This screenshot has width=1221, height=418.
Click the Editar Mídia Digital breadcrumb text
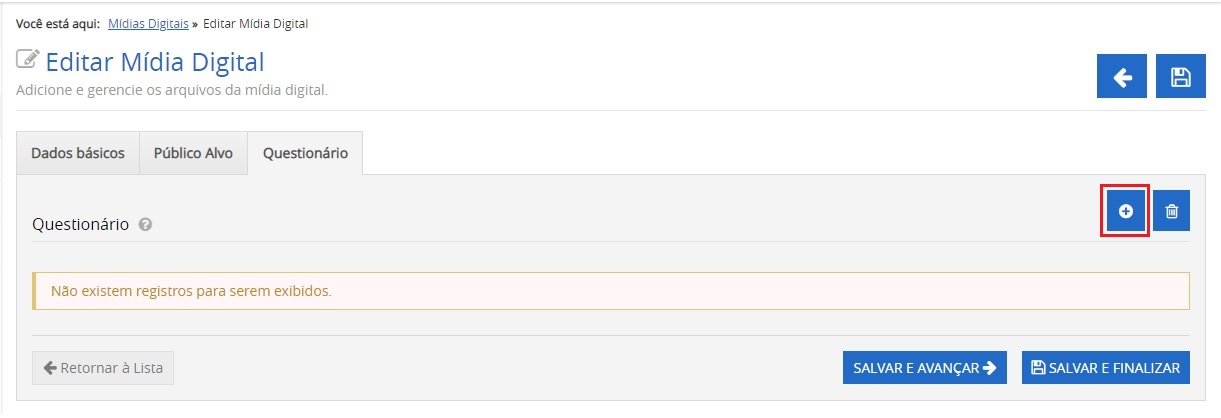tap(255, 23)
